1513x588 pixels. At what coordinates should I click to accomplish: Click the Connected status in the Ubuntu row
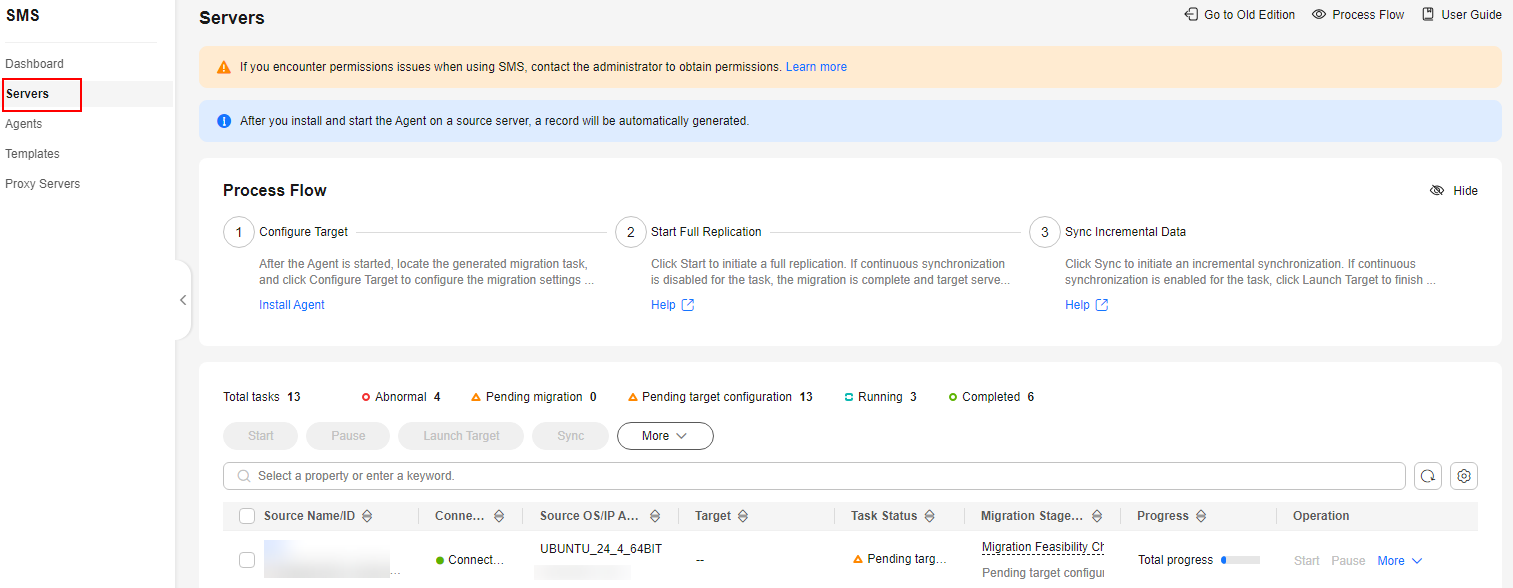click(x=470, y=560)
